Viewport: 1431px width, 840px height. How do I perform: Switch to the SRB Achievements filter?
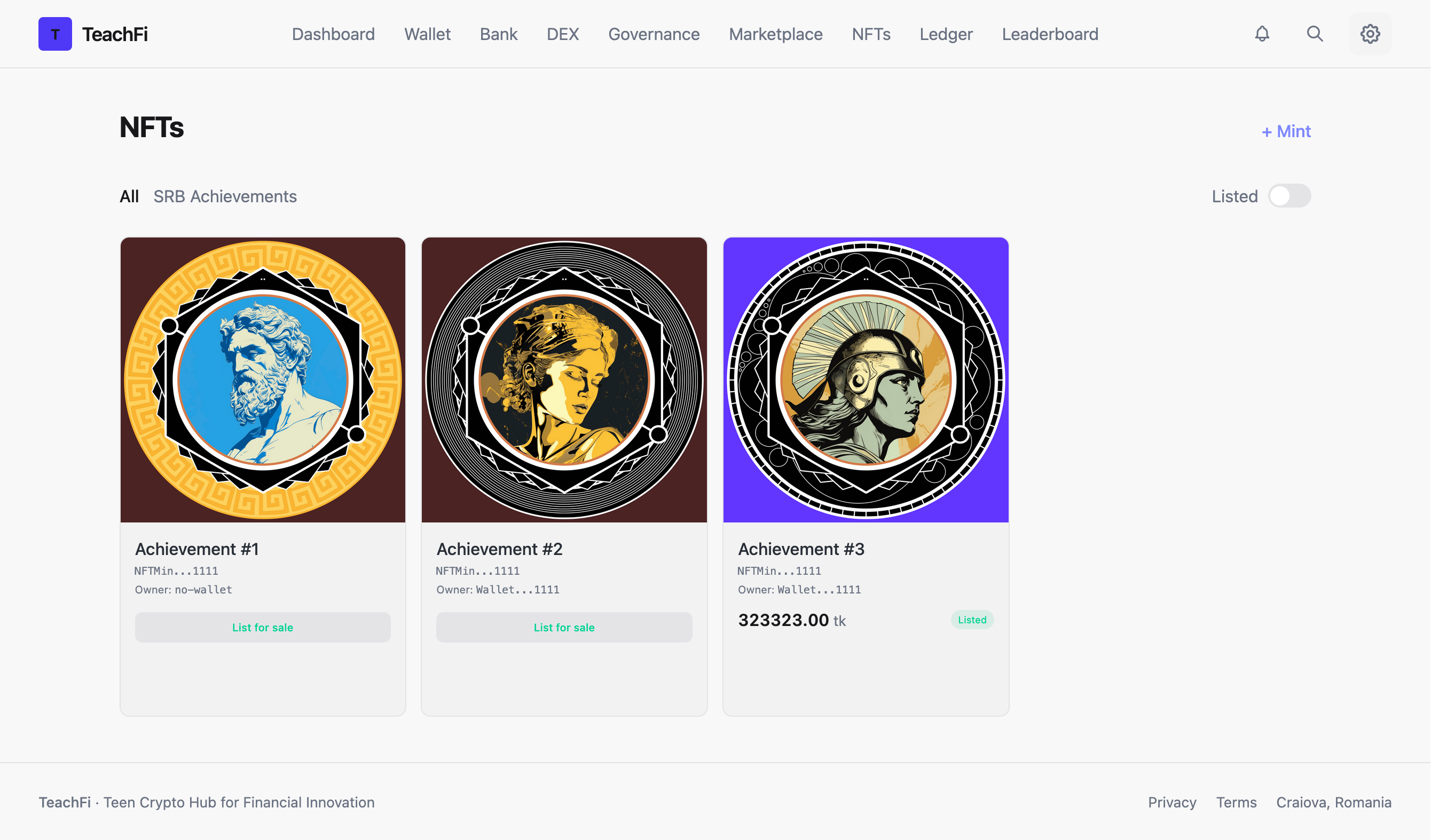tap(224, 196)
